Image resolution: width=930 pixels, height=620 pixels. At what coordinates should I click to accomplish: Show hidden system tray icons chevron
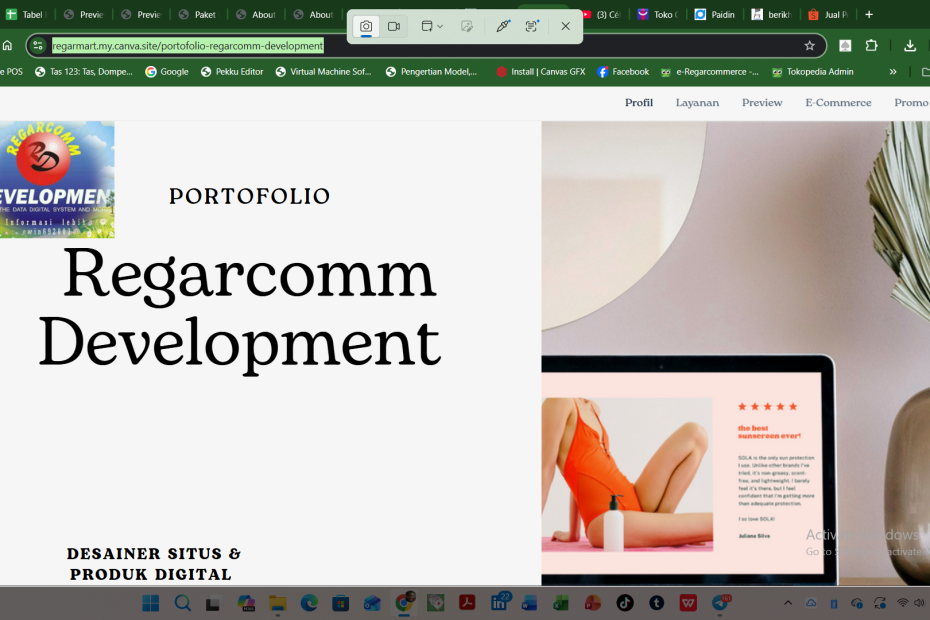click(x=788, y=603)
